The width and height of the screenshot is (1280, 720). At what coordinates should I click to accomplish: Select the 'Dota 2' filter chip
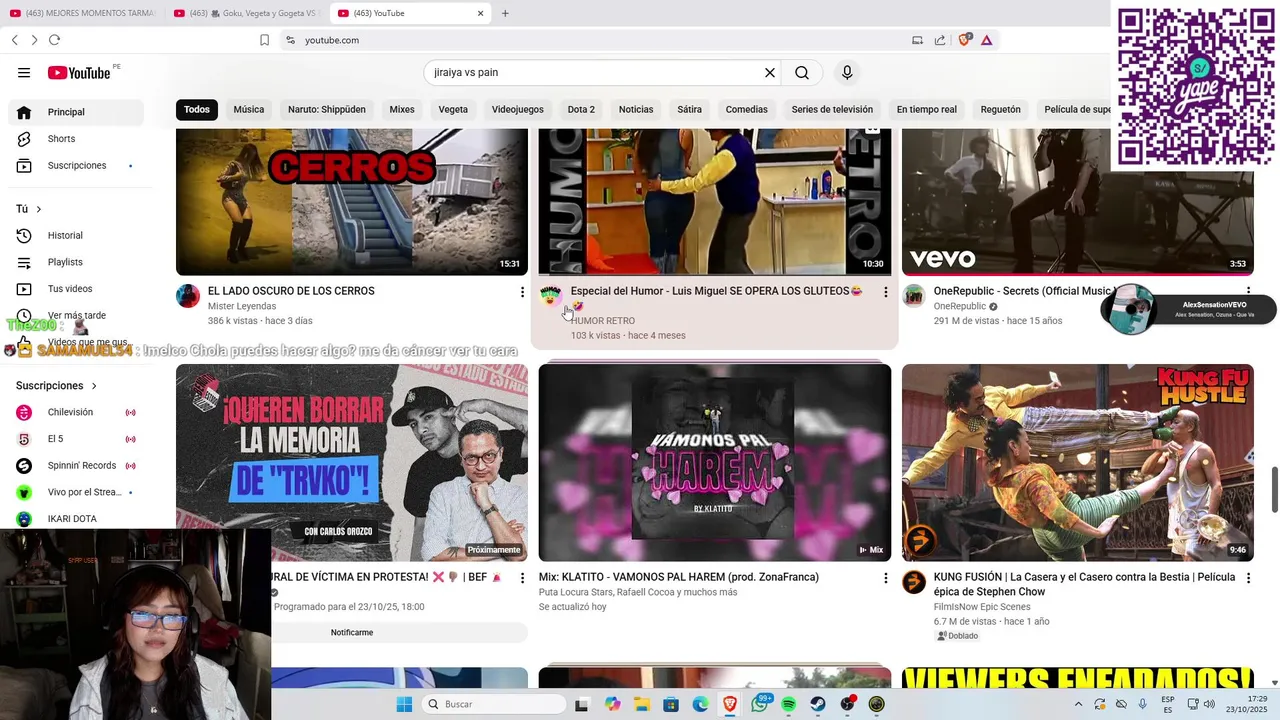pos(581,109)
